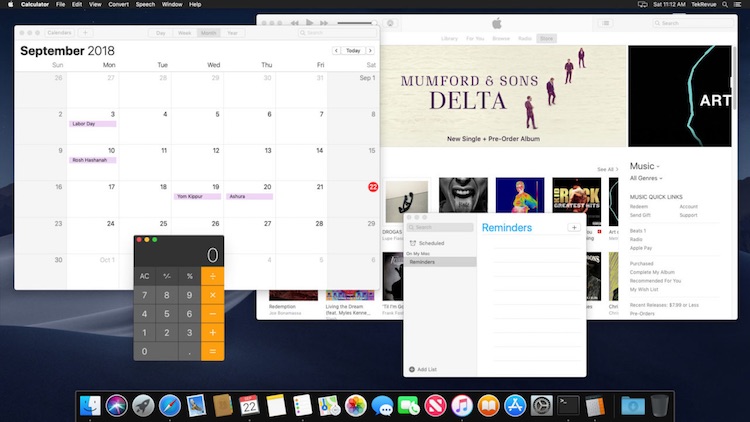The image size is (750, 422).
Task: Open the Calculator File menu
Action: (x=60, y=4)
